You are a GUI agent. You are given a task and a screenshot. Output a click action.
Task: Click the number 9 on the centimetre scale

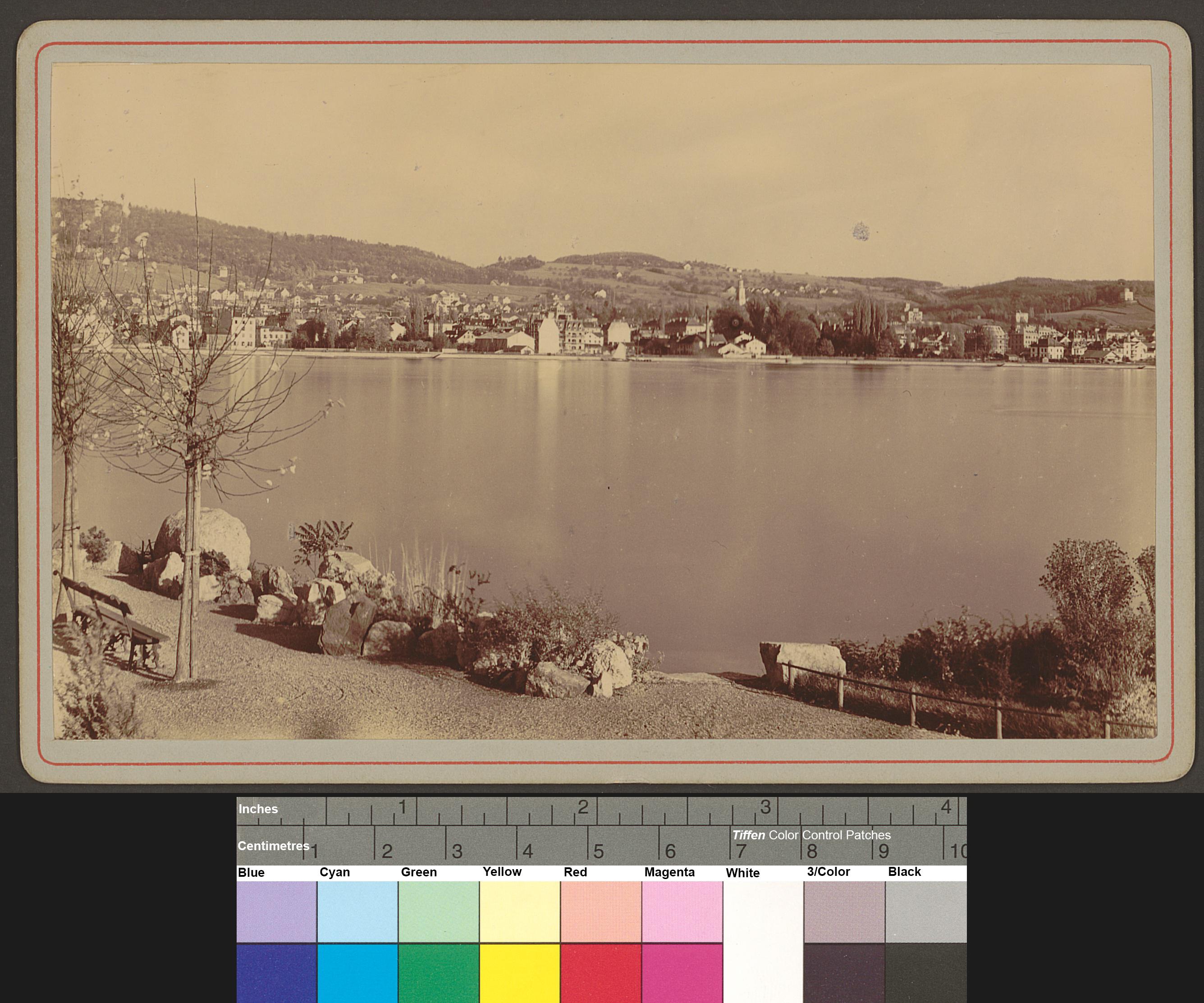tap(884, 851)
